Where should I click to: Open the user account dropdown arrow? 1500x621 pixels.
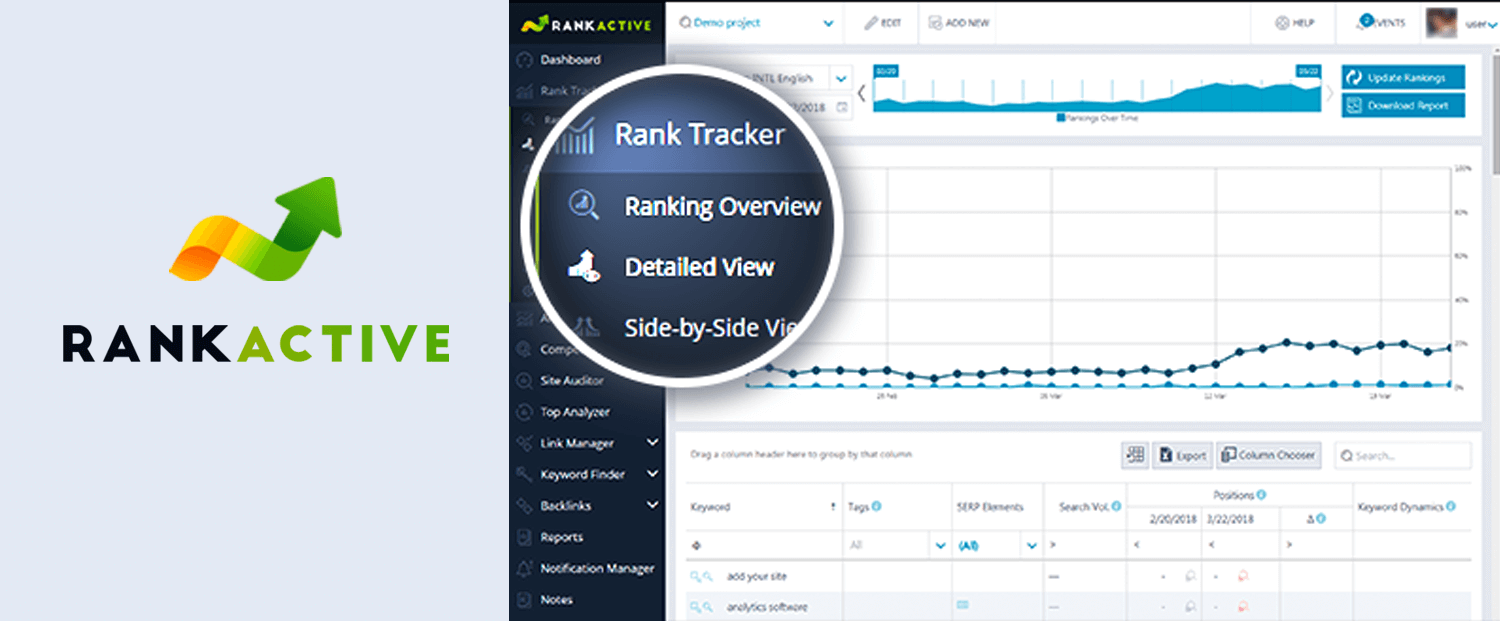tap(1494, 25)
